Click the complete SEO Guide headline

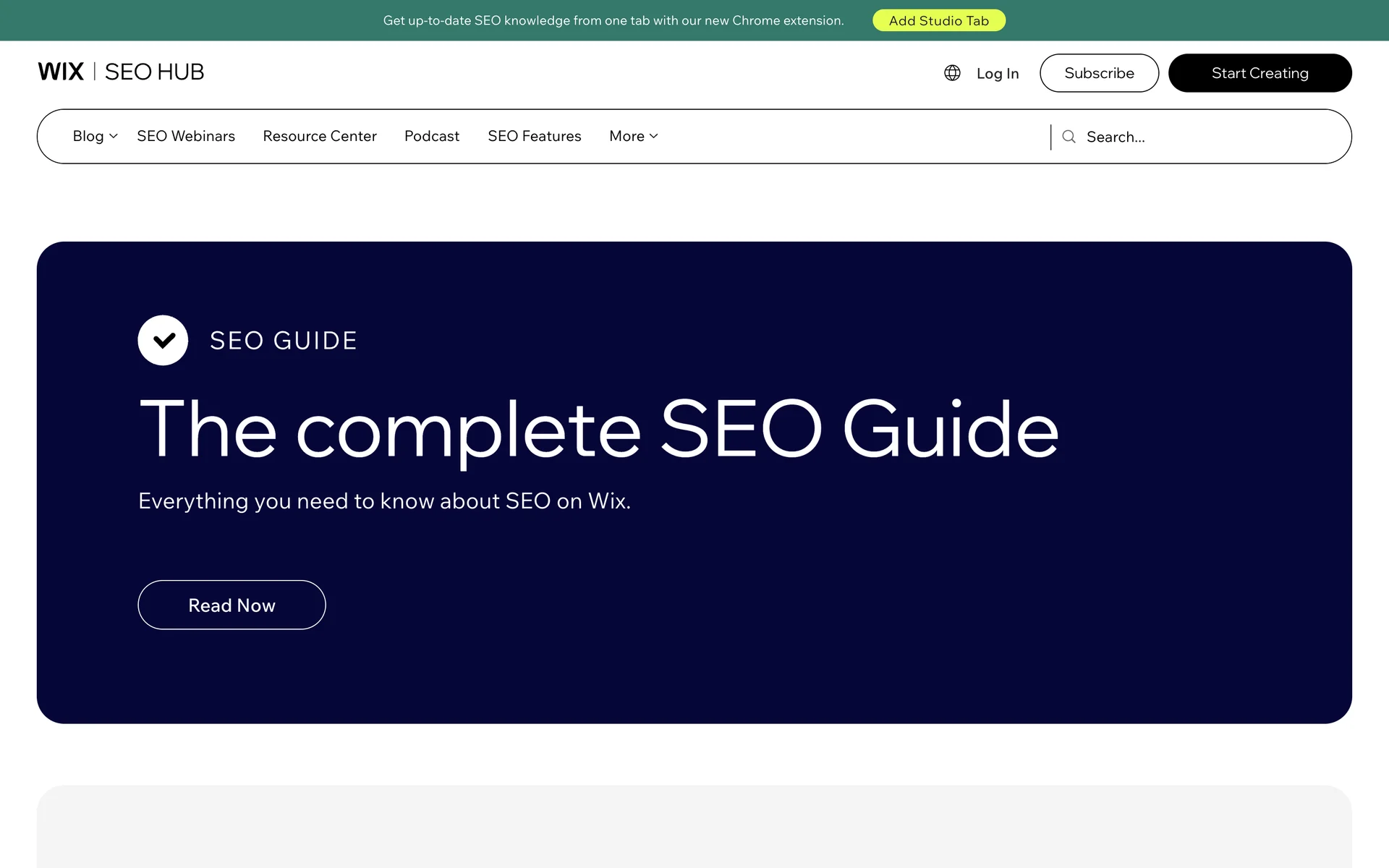pos(598,429)
